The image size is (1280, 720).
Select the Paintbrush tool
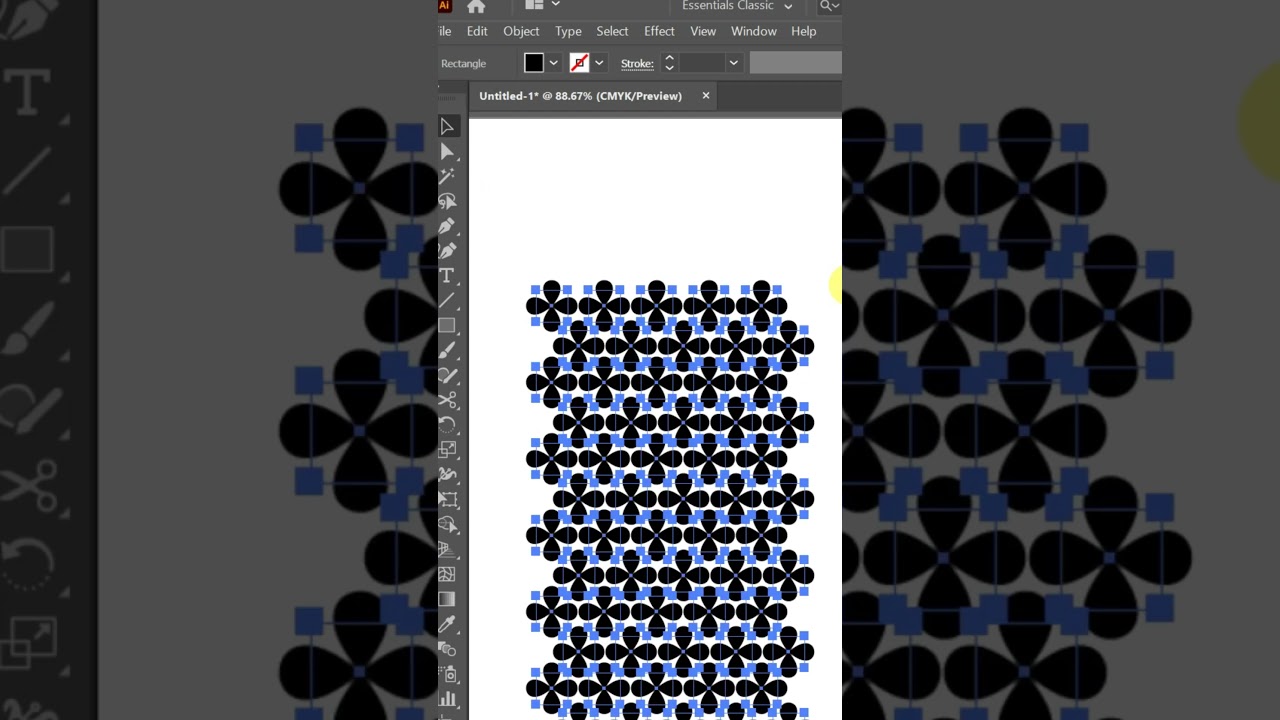coord(447,351)
